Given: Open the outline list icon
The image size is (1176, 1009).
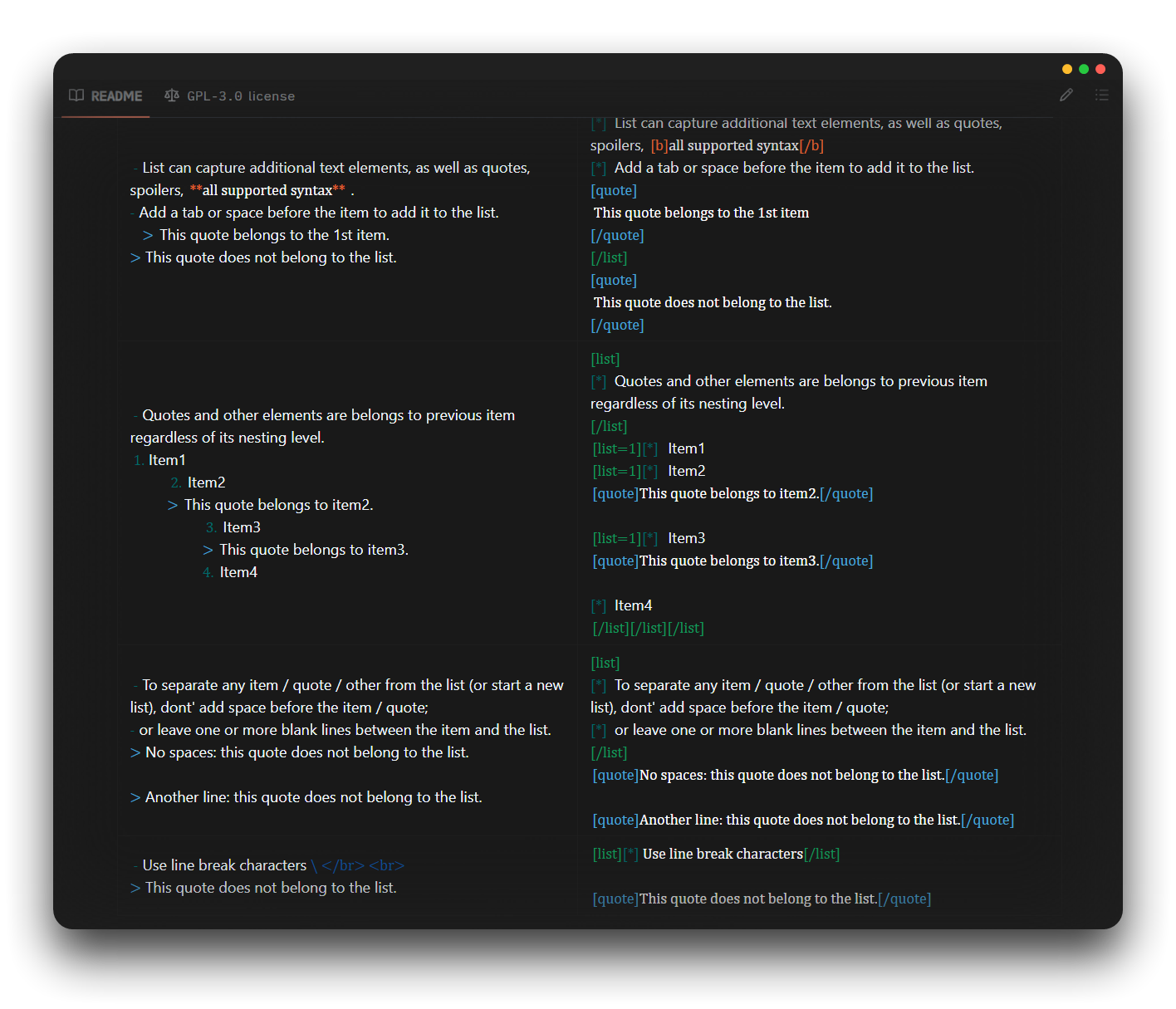Looking at the screenshot, I should coord(1101,95).
